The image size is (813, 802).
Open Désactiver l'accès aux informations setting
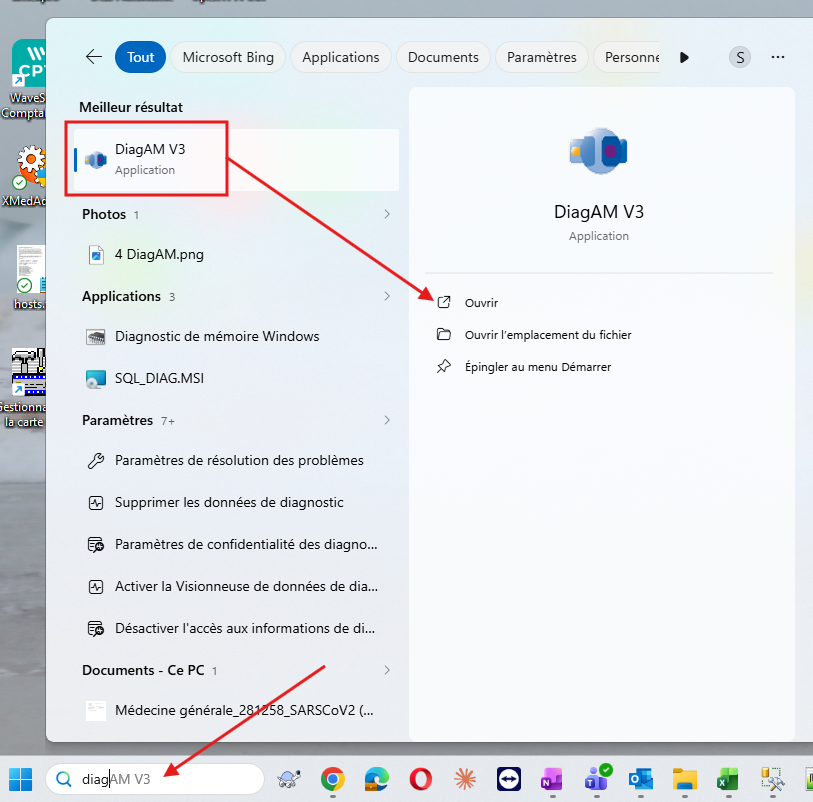(236, 628)
